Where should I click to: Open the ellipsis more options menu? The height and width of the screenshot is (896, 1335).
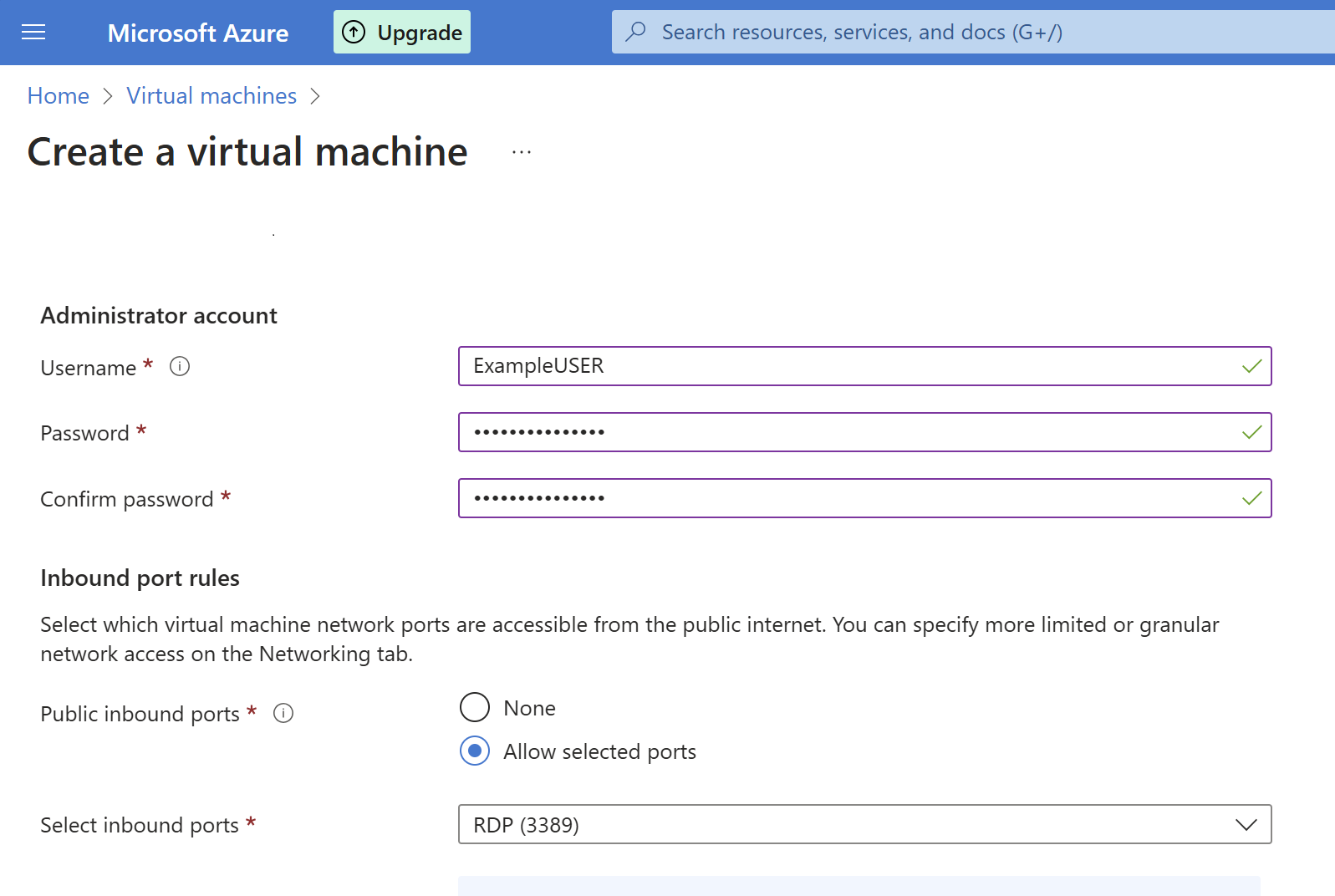[522, 152]
